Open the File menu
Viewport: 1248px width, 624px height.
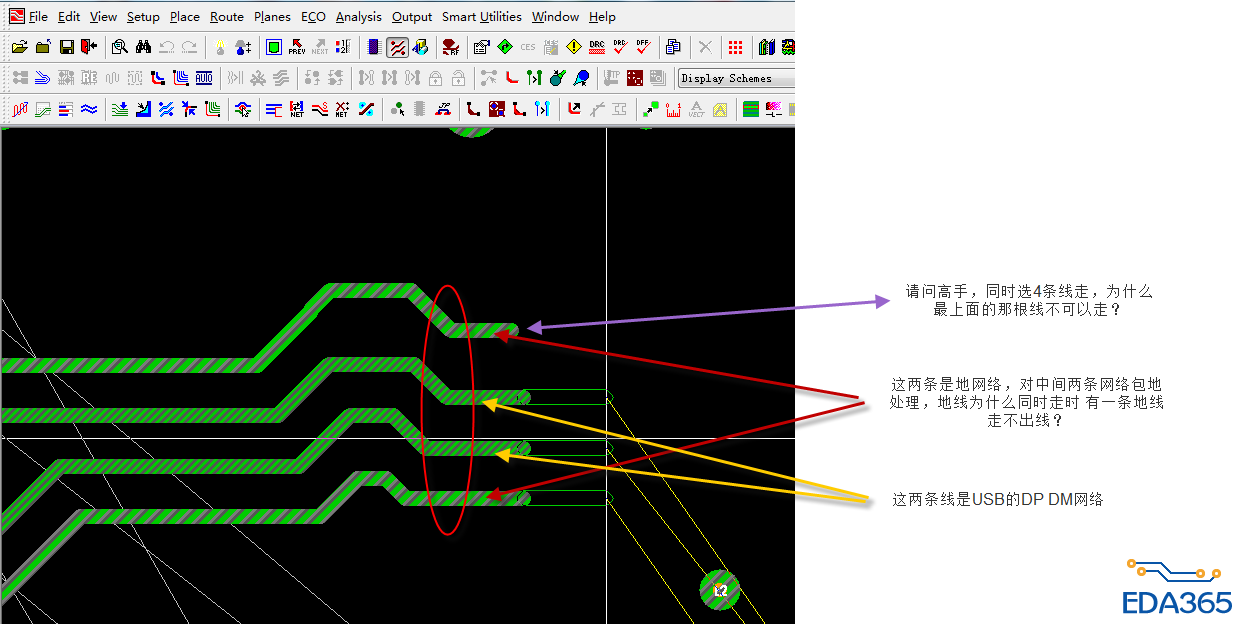coord(38,17)
